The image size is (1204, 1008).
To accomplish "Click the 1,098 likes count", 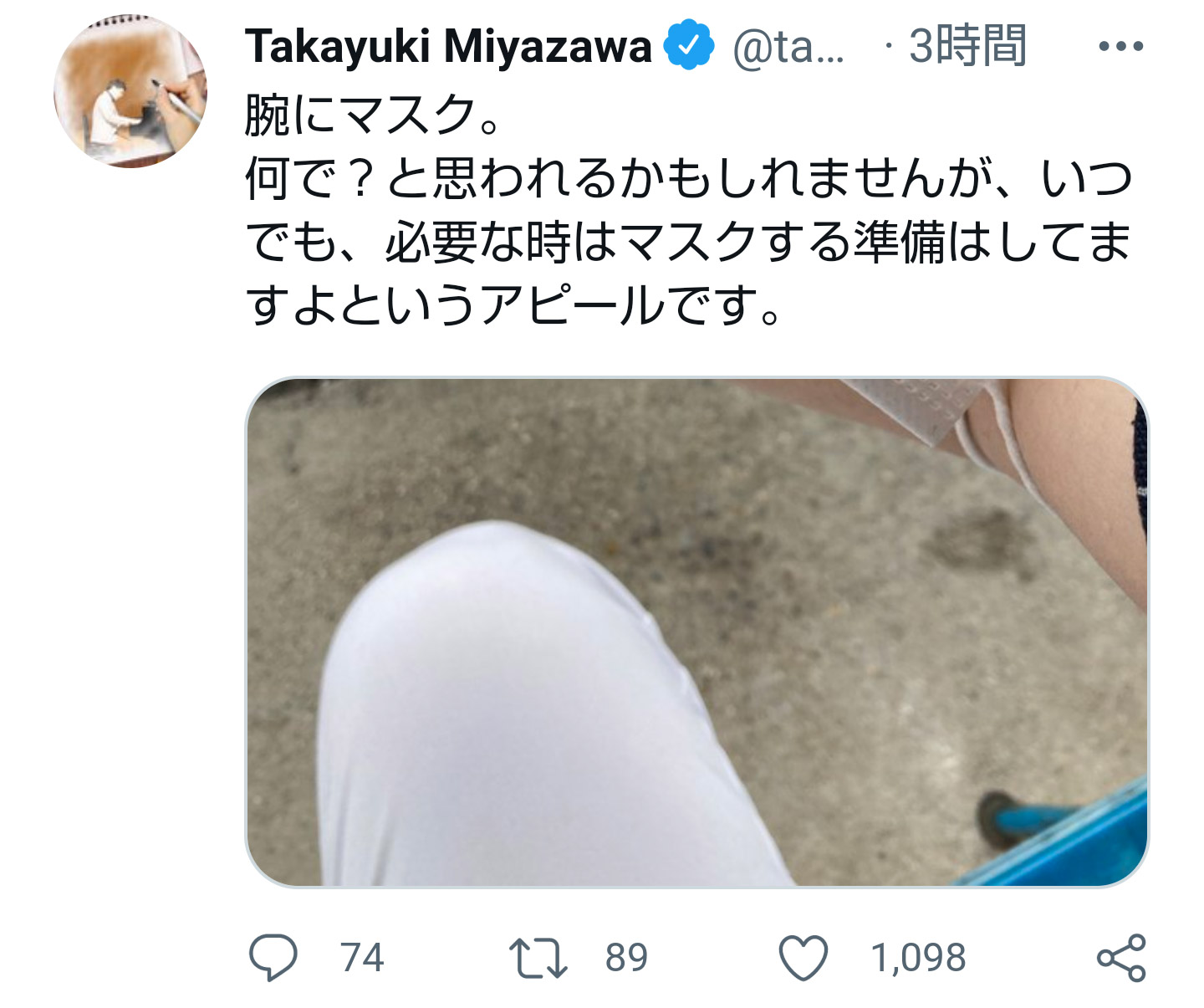I will 918,958.
